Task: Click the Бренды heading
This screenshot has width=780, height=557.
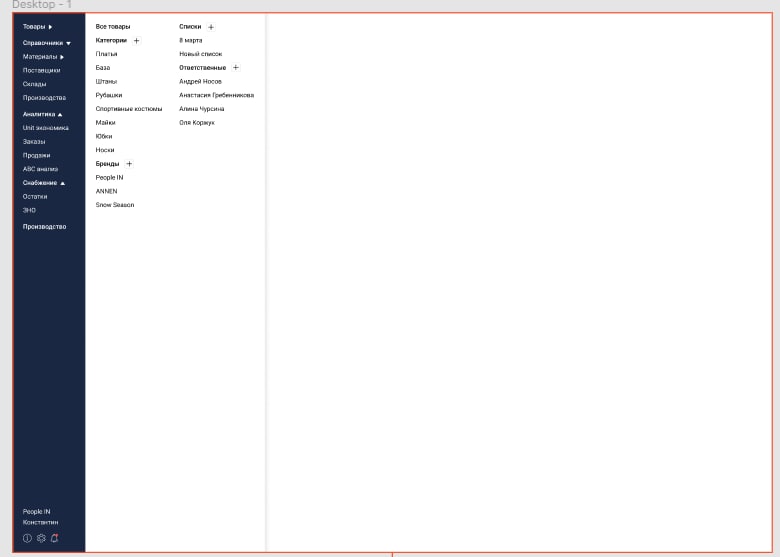Action: pyautogui.click(x=107, y=164)
